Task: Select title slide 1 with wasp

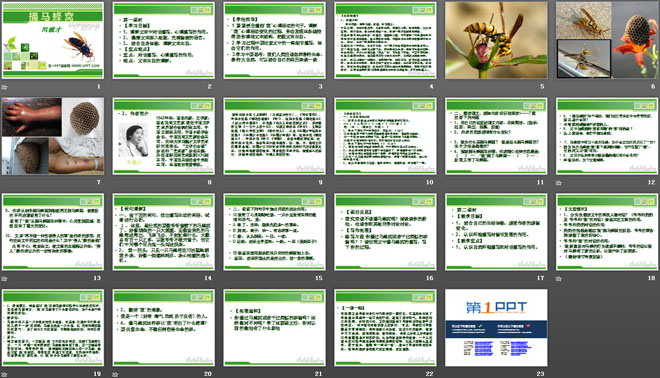Action: [x=53, y=40]
